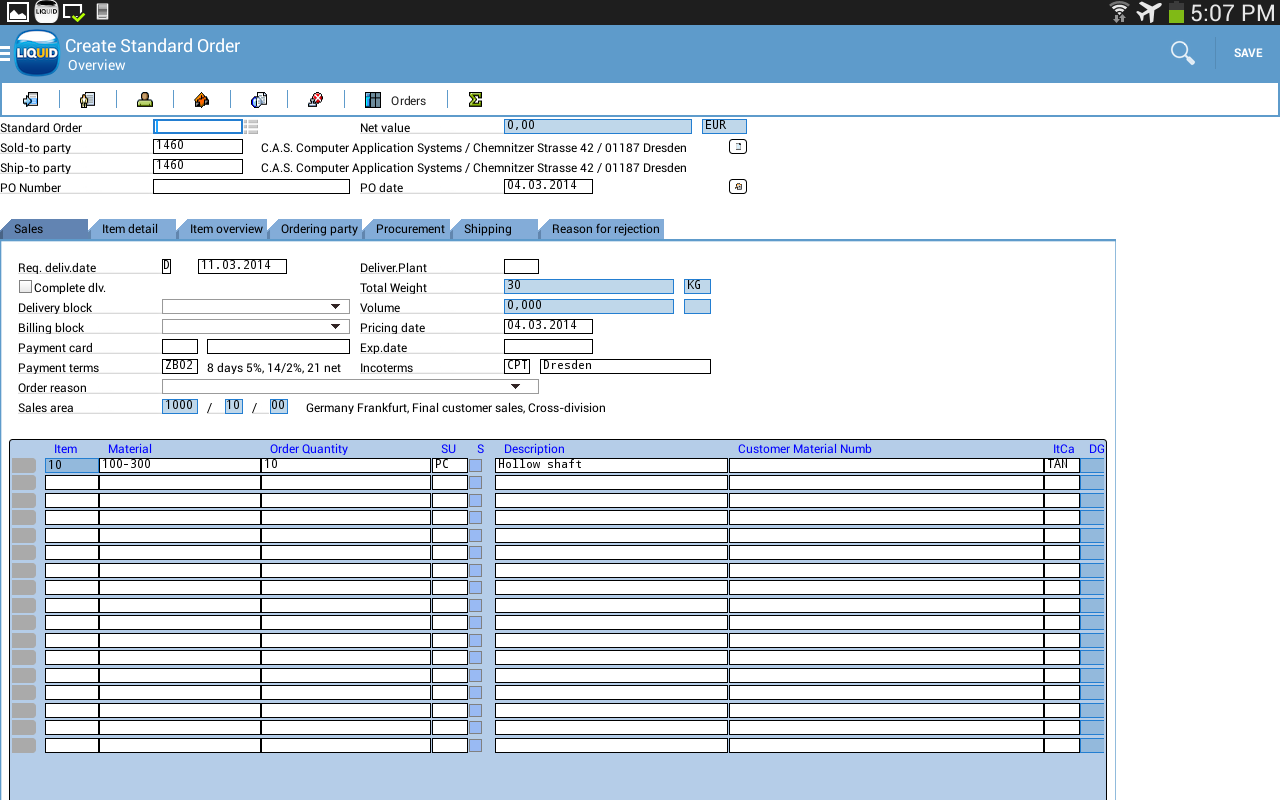Screen dimensions: 1280x800
Task: Open the search magnifier in the header
Action: coord(1182,52)
